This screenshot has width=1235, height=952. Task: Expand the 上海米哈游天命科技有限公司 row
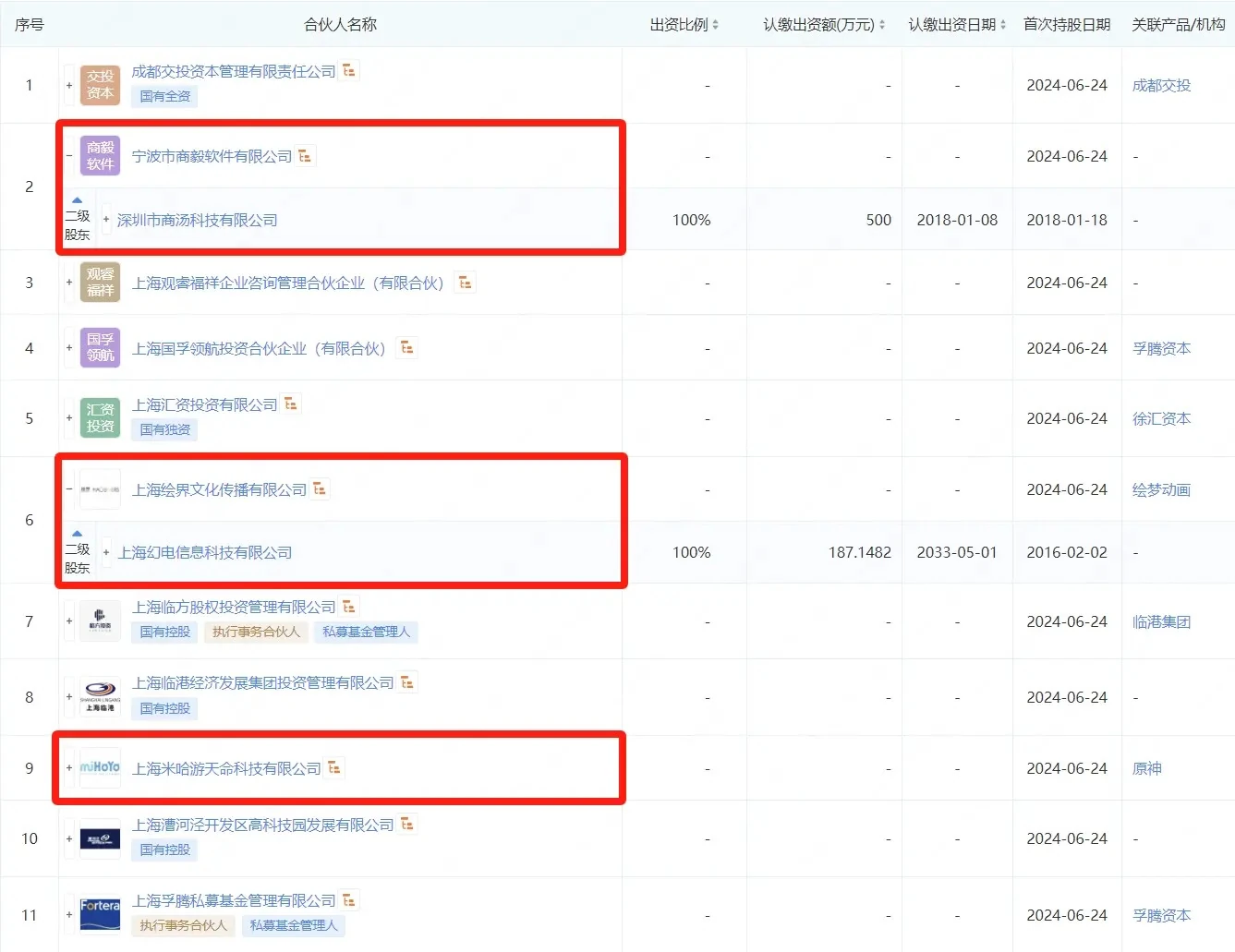point(69,768)
